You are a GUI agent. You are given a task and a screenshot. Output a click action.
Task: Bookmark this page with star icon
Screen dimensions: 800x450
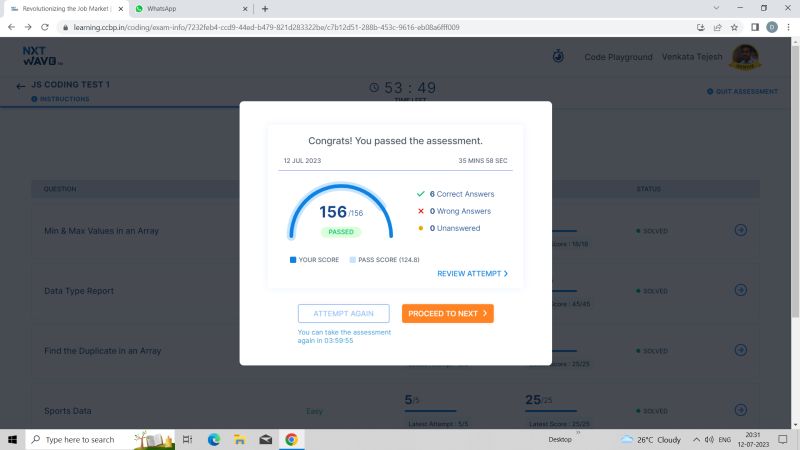(734, 27)
